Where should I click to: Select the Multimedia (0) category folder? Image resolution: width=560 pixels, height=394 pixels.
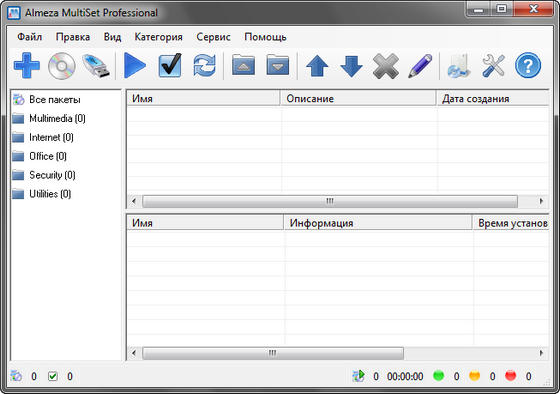click(x=57, y=118)
